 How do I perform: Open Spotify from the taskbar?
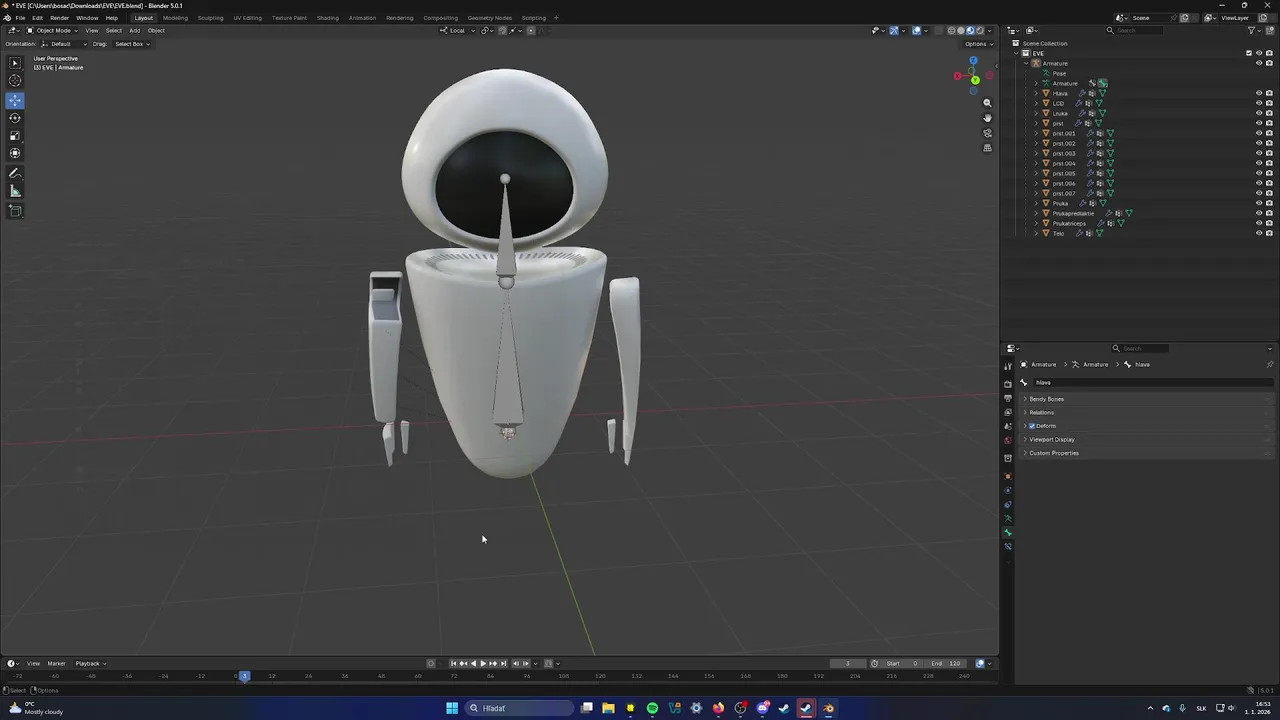652,708
